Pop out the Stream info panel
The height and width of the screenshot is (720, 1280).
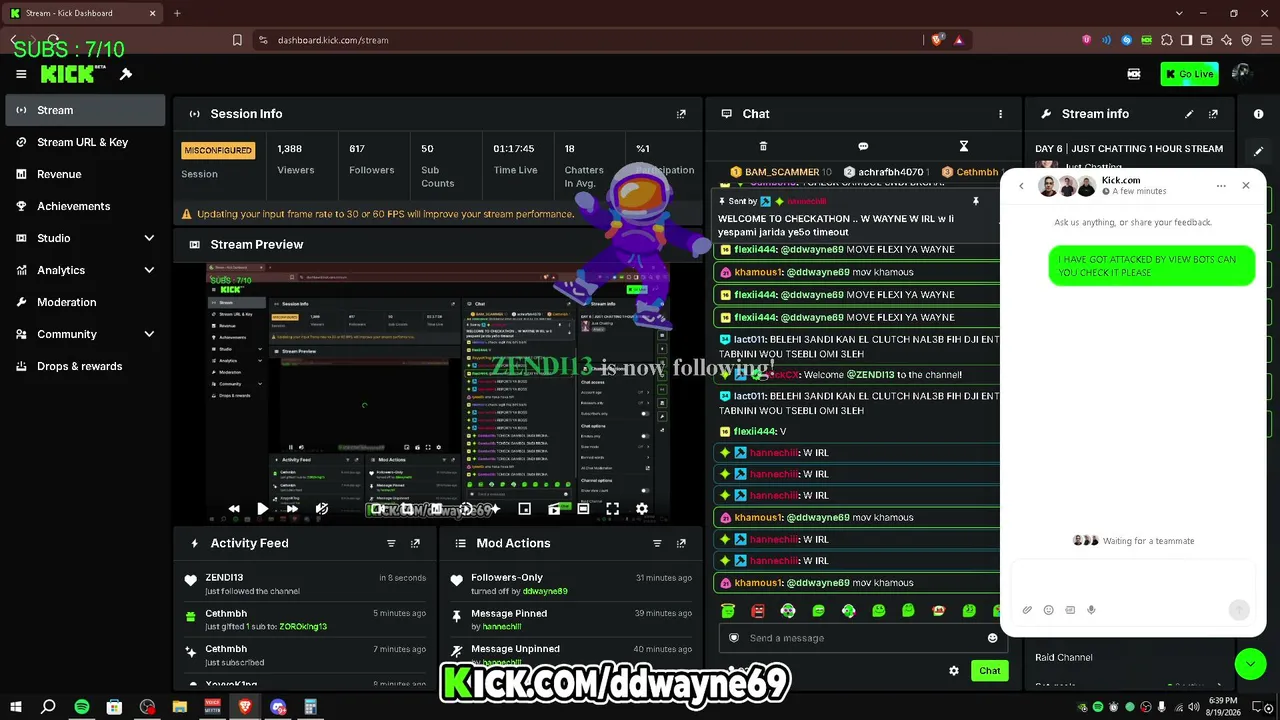pos(1213,114)
